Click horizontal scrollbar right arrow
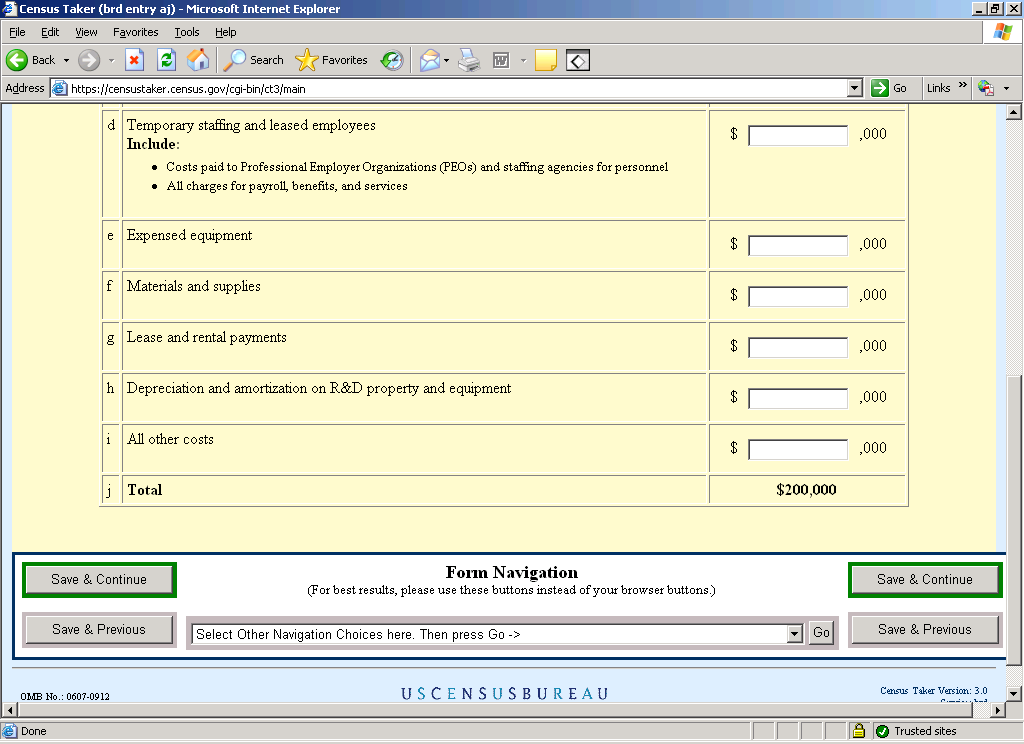The height and width of the screenshot is (744, 1024). coord(998,709)
